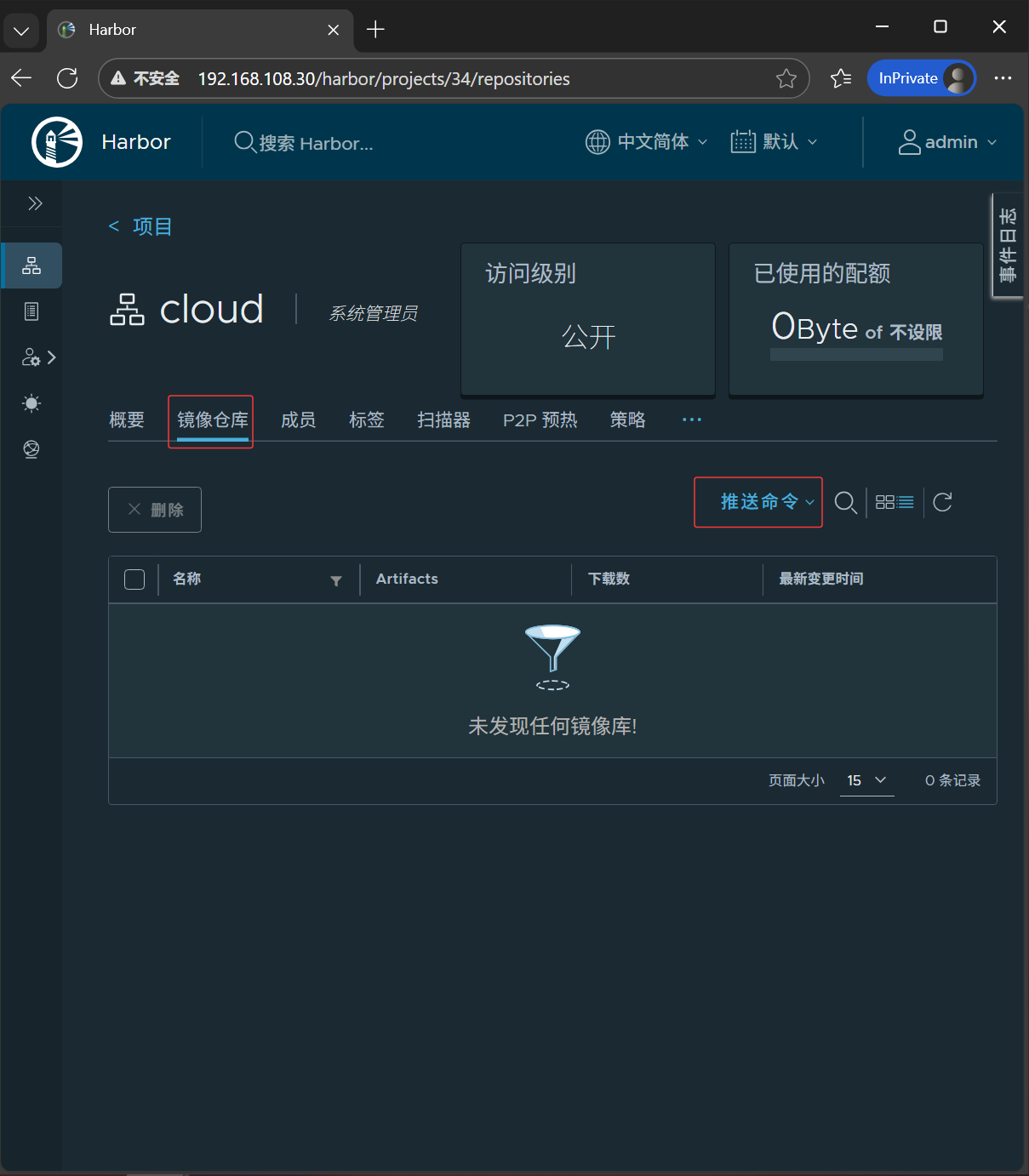Click the repository search magnifier icon
1029x1176 pixels.
pyautogui.click(x=845, y=502)
